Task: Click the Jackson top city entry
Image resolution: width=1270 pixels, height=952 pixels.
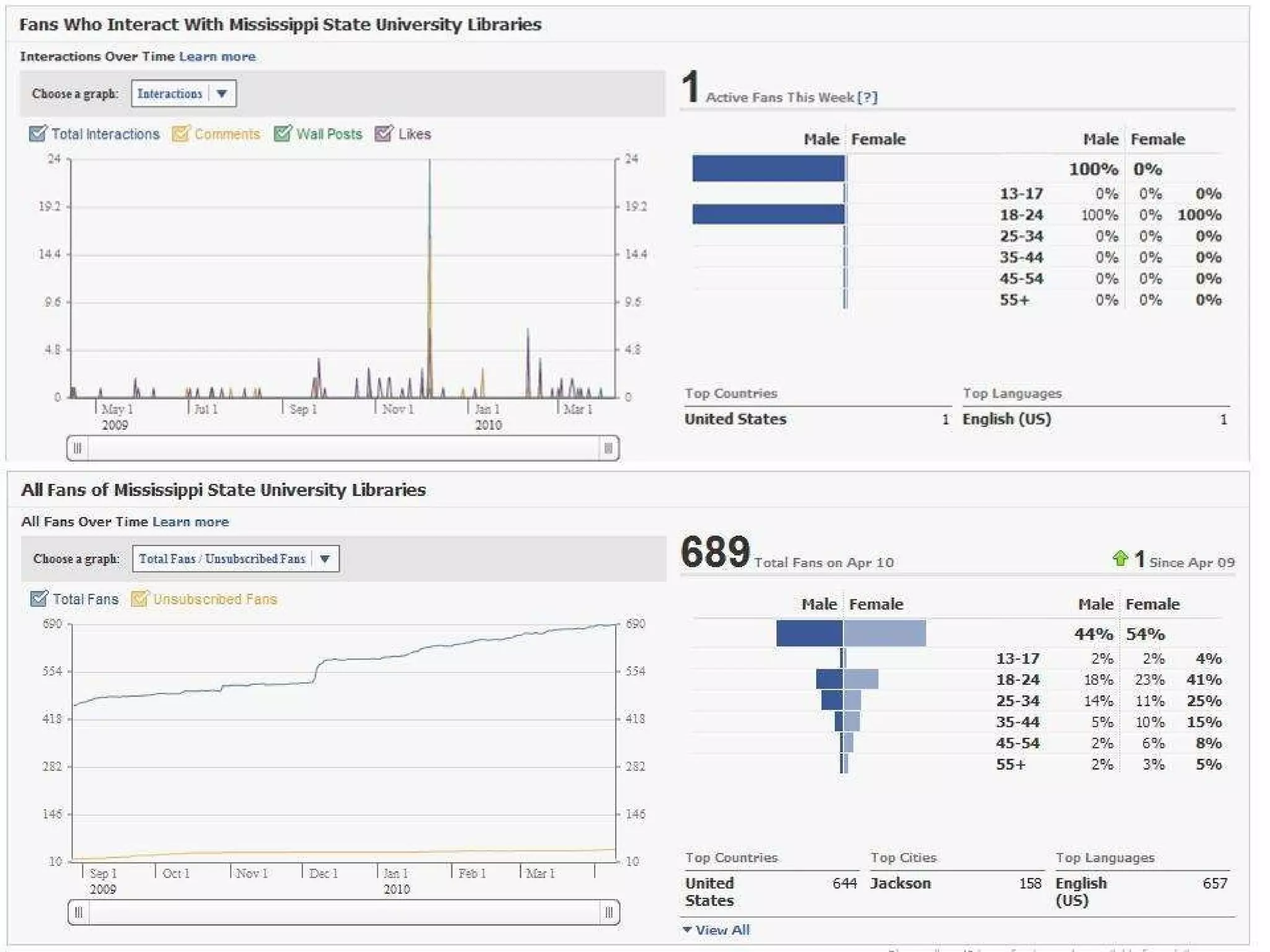Action: [900, 883]
